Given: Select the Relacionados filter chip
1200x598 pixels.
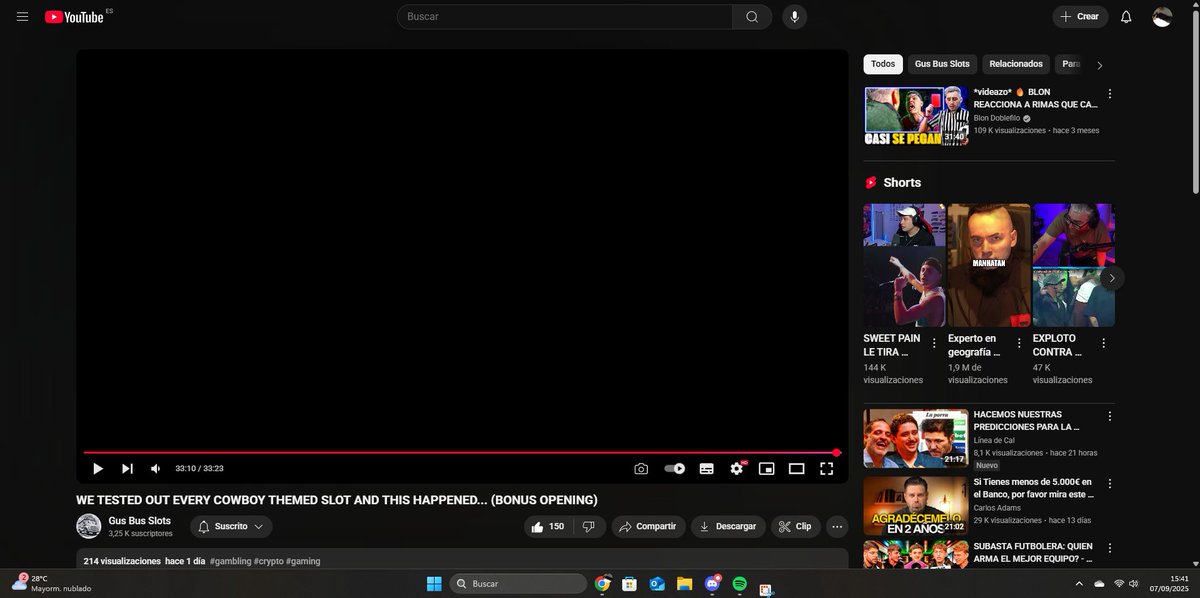Looking at the screenshot, I should coord(1016,64).
